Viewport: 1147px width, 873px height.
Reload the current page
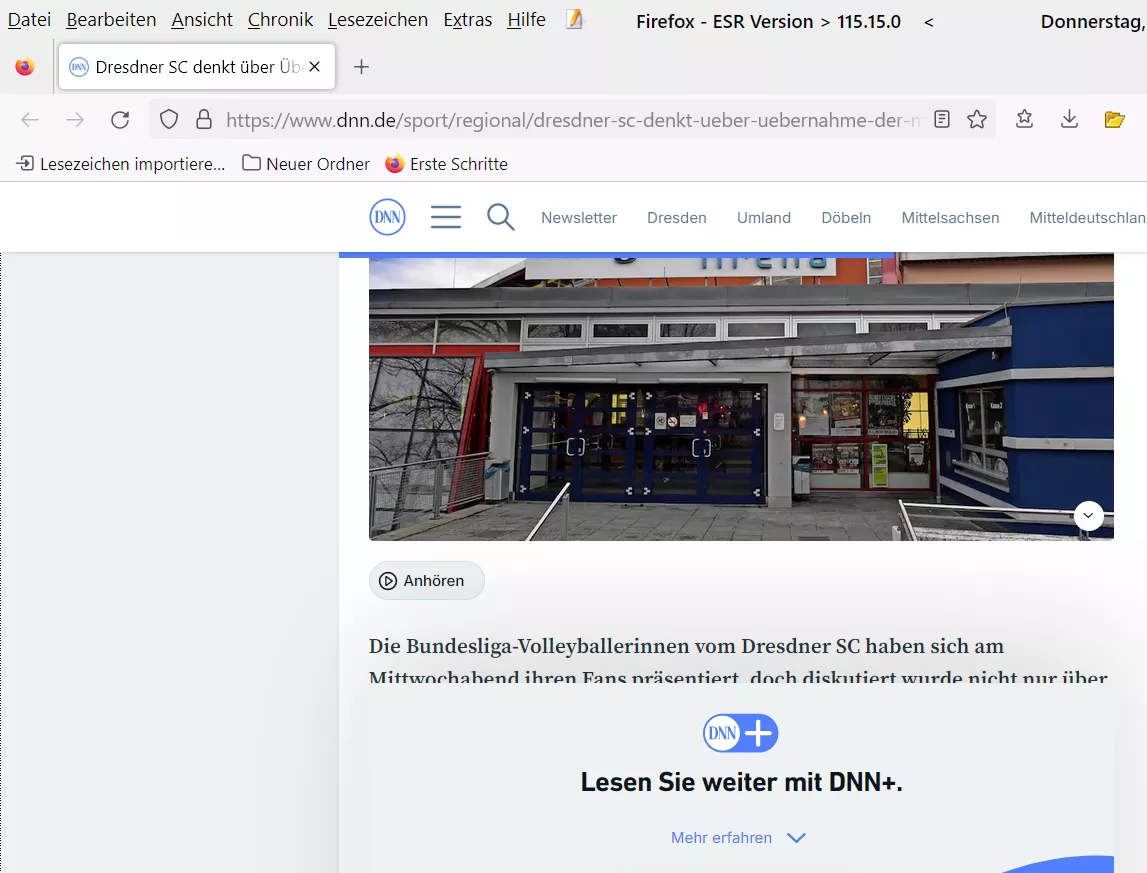pyautogui.click(x=120, y=120)
